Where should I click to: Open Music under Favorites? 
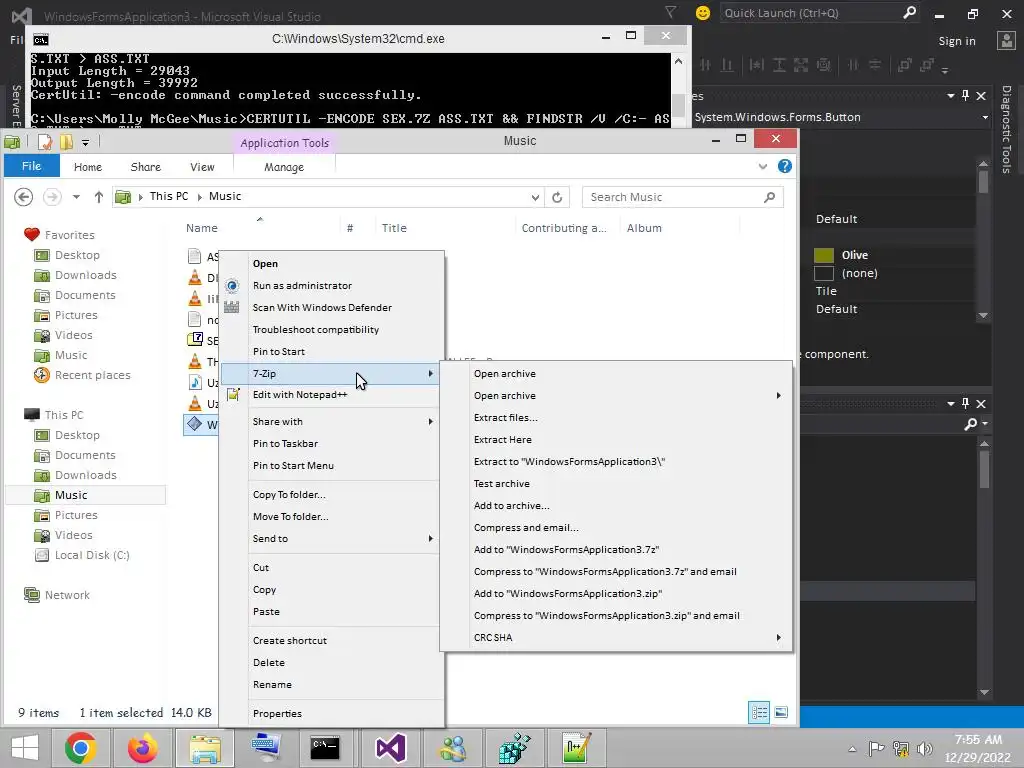pos(71,355)
